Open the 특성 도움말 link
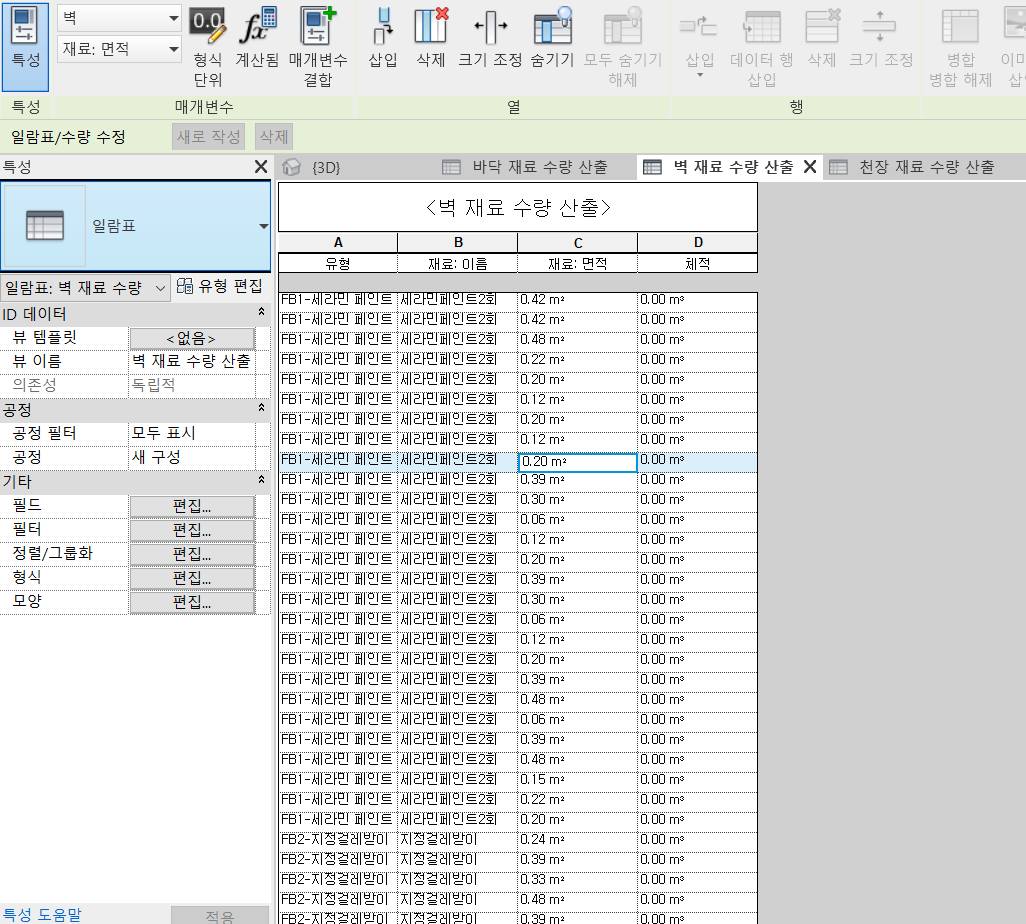This screenshot has width=1026, height=924. click(x=42, y=915)
